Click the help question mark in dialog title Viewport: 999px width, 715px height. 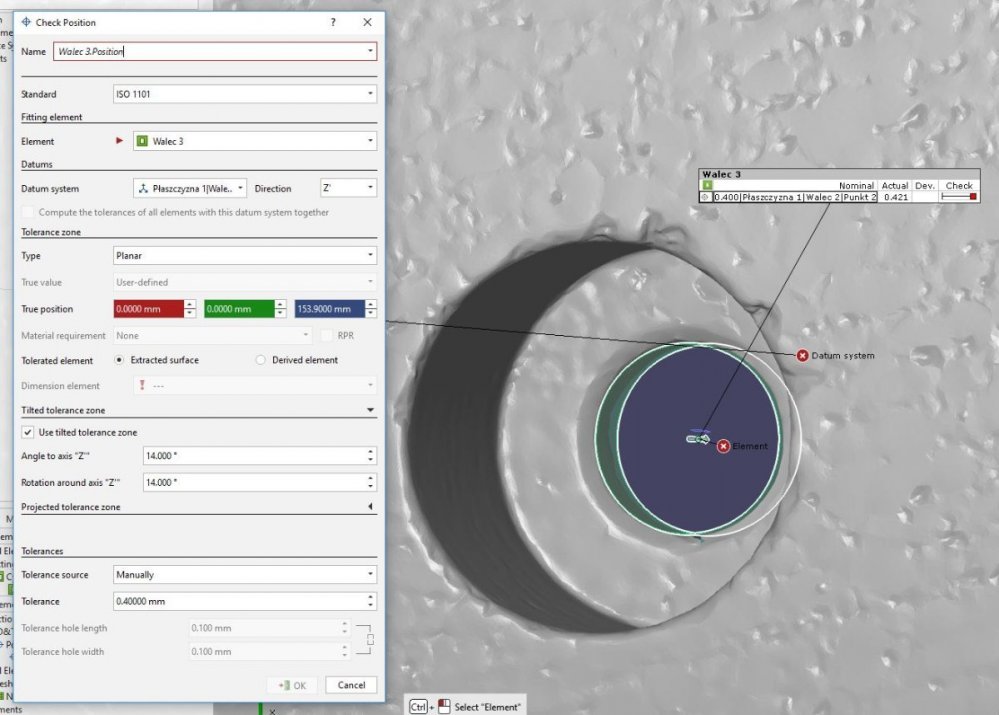tap(333, 22)
